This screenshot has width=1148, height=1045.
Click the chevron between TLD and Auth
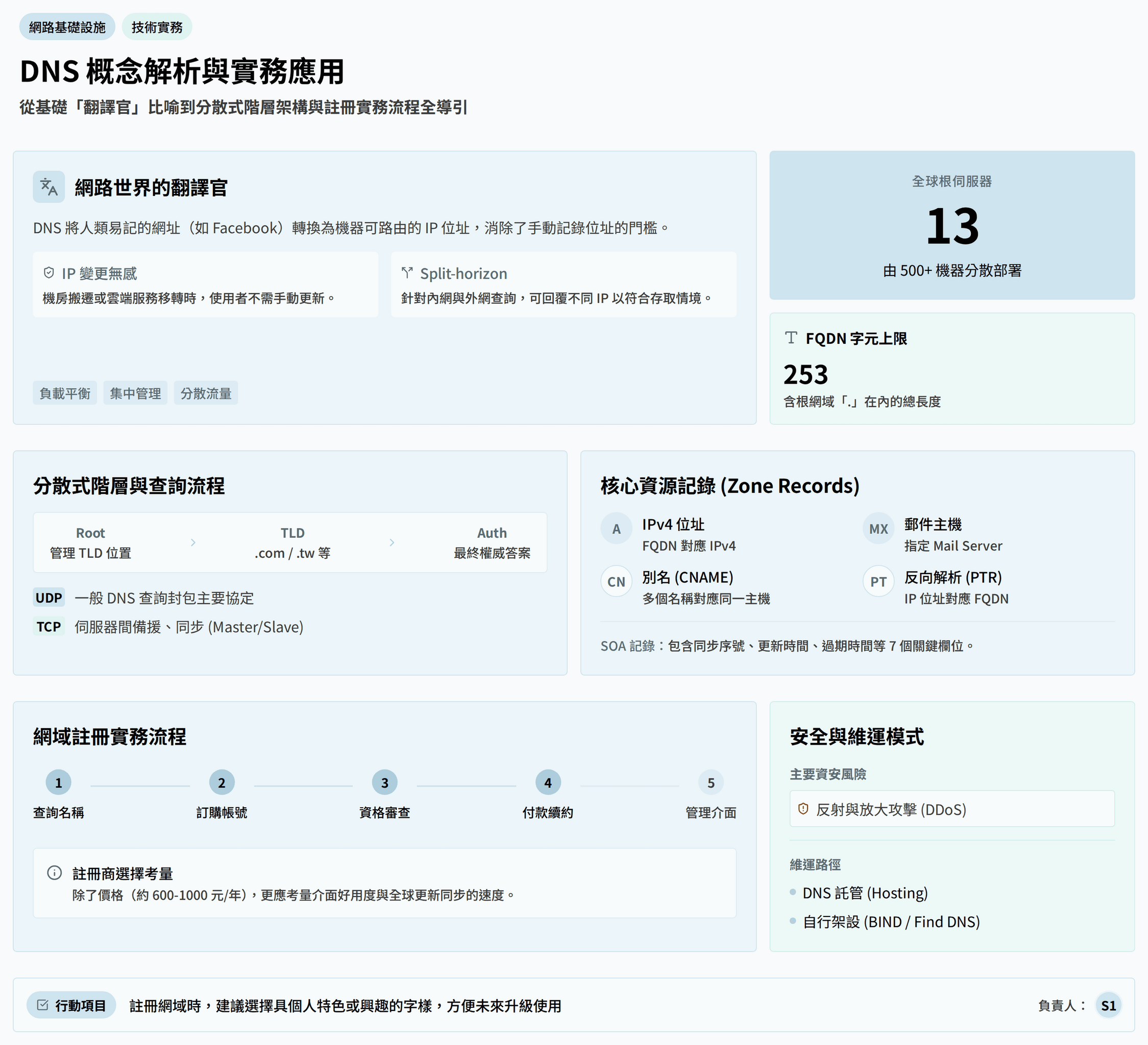click(392, 542)
